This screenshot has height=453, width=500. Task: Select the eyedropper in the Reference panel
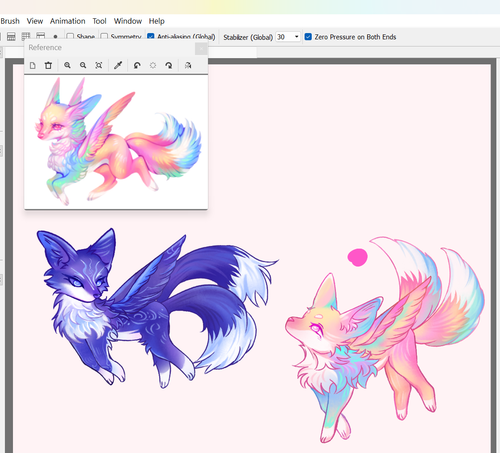pos(118,65)
